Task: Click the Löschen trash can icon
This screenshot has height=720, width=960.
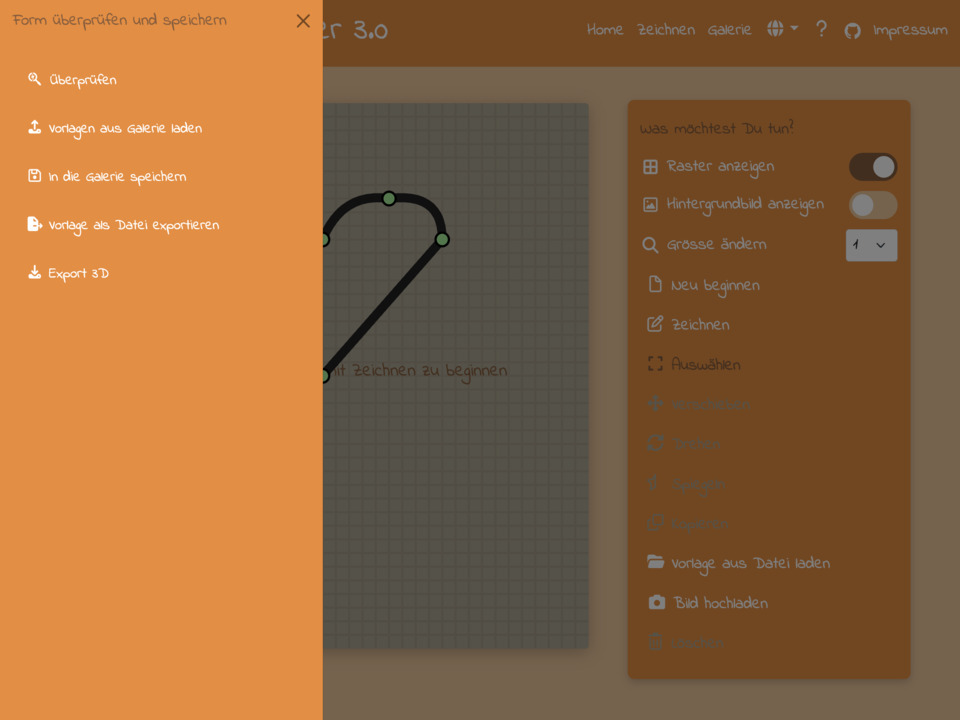Action: pos(655,642)
